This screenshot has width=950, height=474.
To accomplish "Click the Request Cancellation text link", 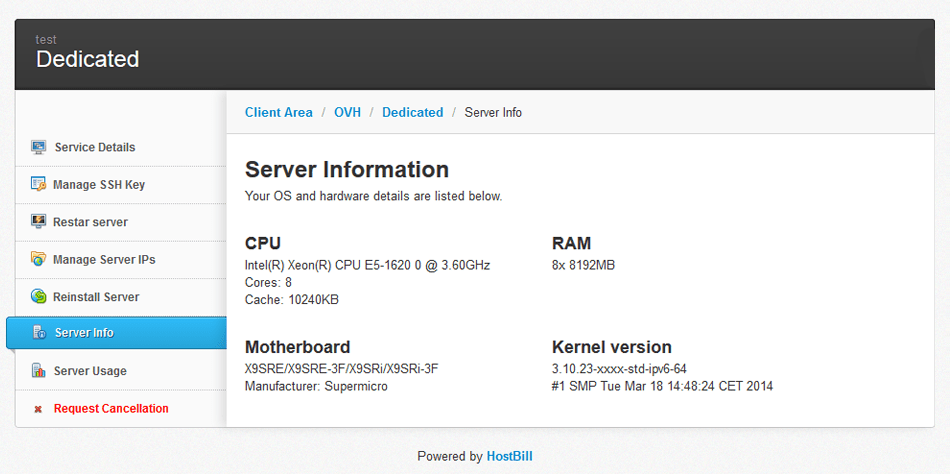I will [x=111, y=408].
